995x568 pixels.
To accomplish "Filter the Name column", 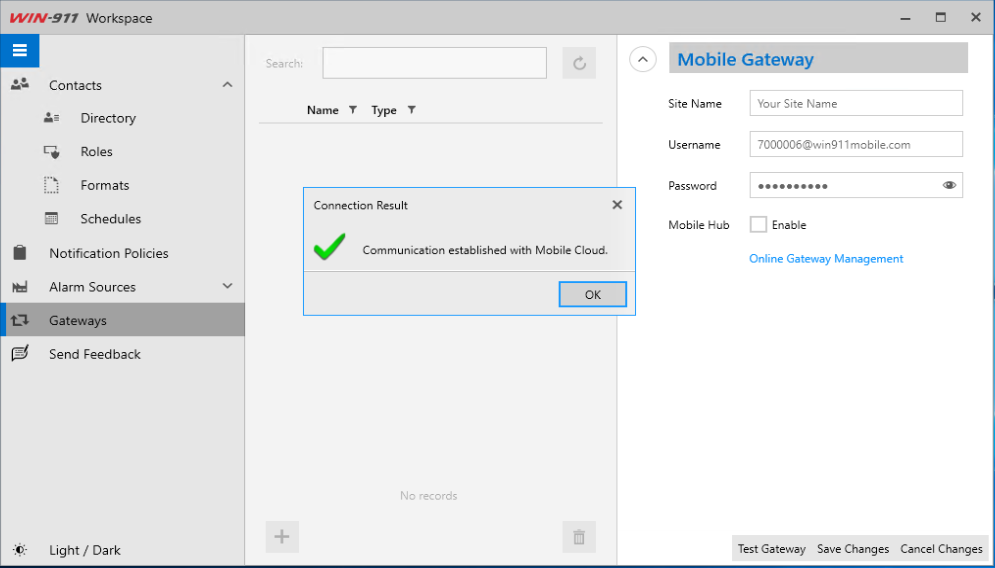I will point(353,110).
